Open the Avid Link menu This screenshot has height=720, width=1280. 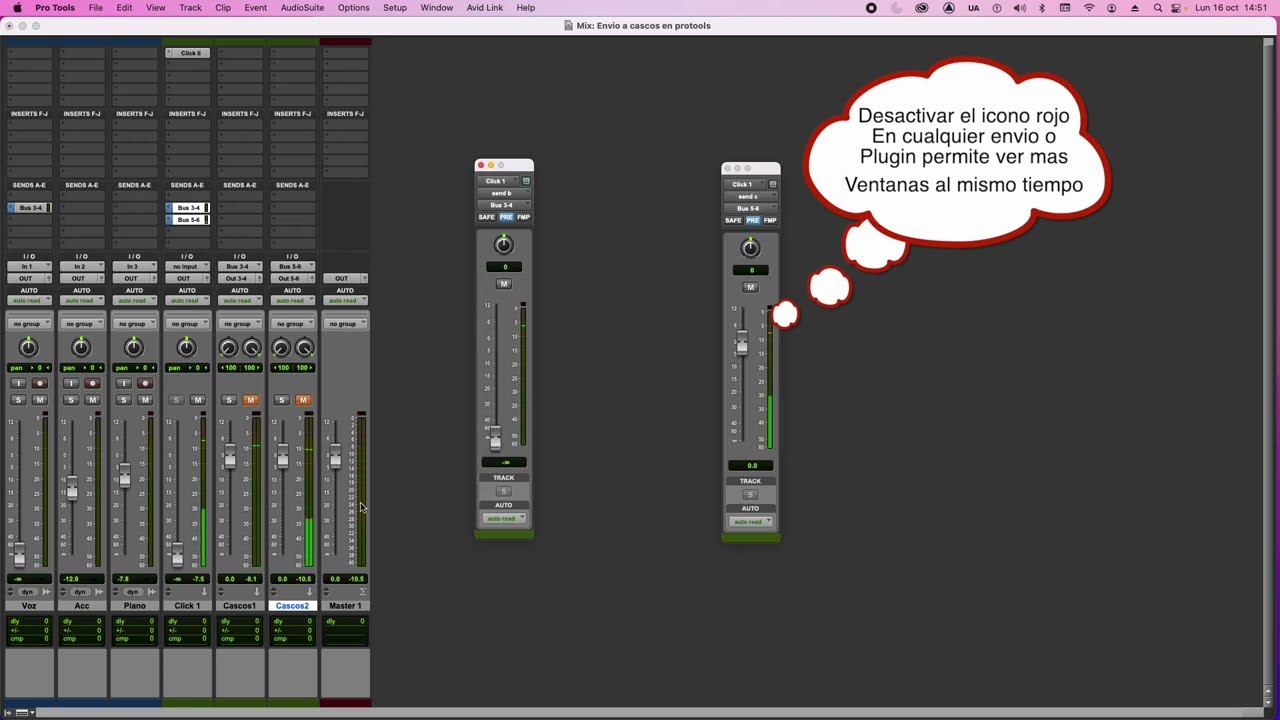(485, 8)
